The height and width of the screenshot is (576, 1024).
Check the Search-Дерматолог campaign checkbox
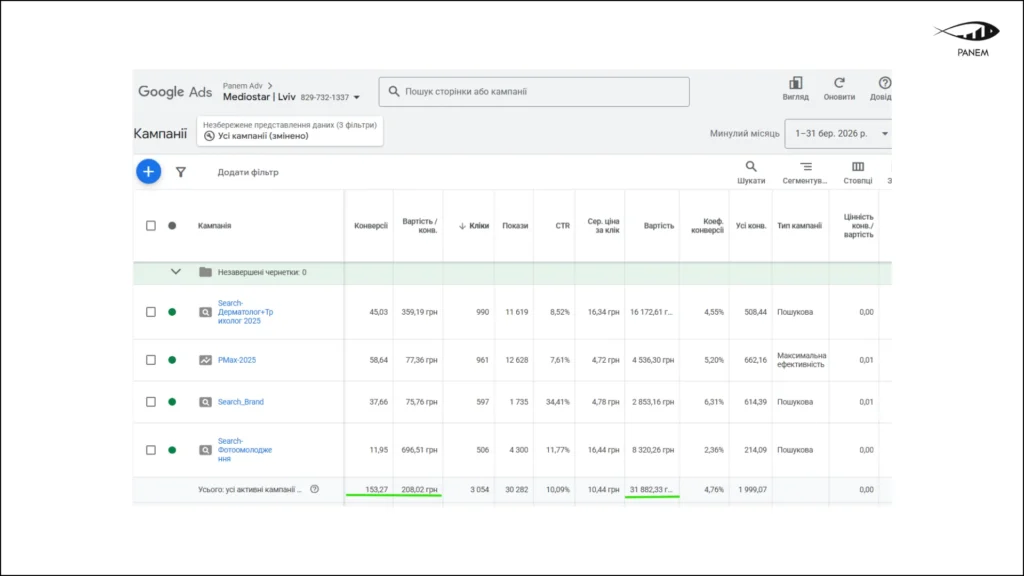(151, 312)
